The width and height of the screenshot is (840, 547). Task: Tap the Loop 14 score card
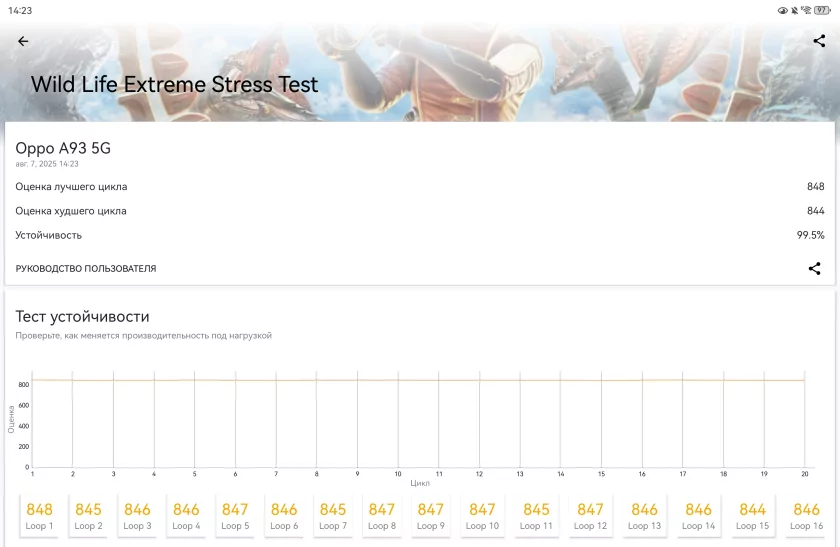coord(699,515)
